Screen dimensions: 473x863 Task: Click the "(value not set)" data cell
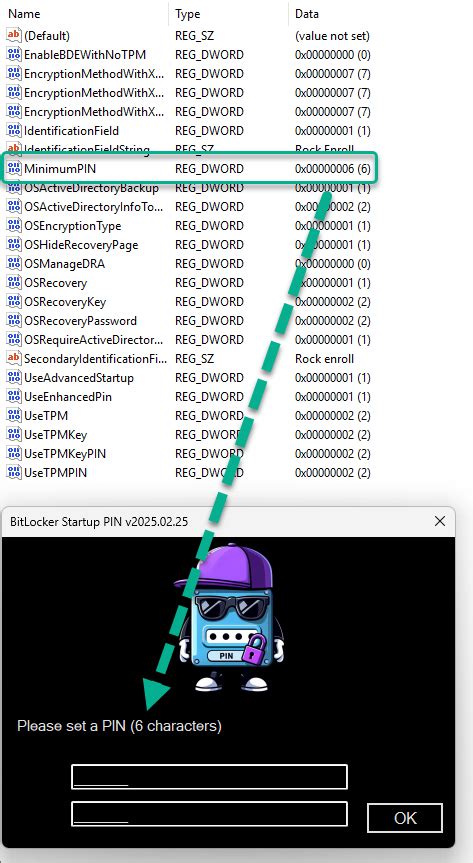(x=332, y=36)
